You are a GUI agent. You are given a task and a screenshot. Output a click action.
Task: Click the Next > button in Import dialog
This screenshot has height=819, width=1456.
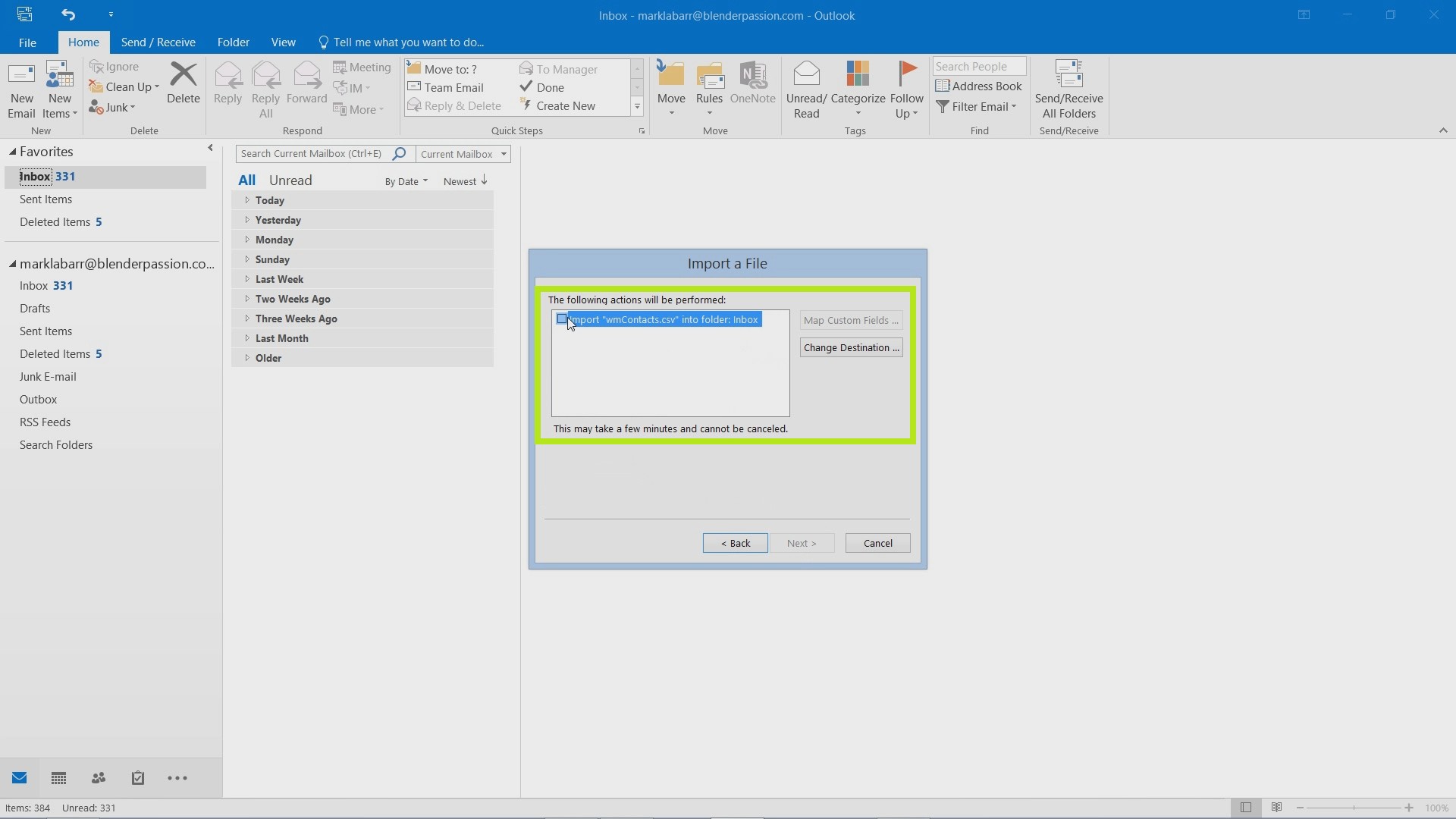coord(800,542)
